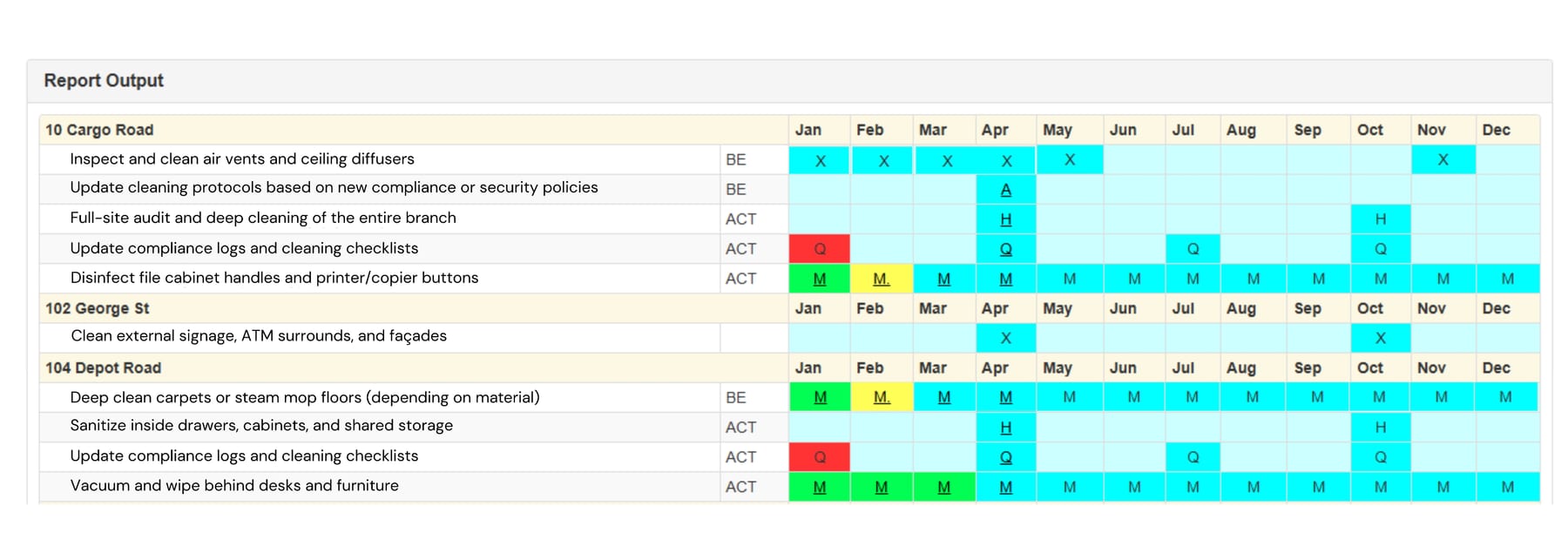Click April X for Clean external signage row

pyautogui.click(x=1006, y=338)
